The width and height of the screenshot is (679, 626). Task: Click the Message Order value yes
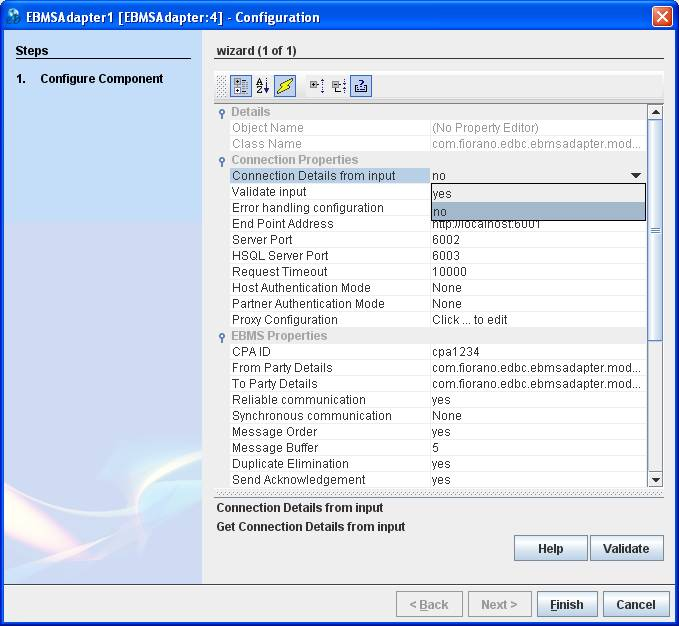tap(538, 432)
